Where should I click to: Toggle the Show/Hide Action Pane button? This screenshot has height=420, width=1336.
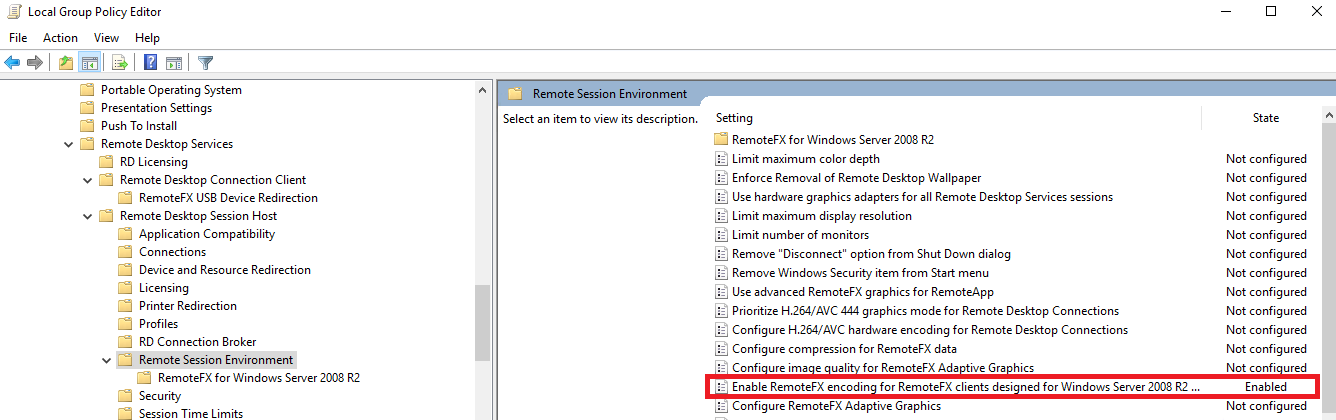click(173, 63)
